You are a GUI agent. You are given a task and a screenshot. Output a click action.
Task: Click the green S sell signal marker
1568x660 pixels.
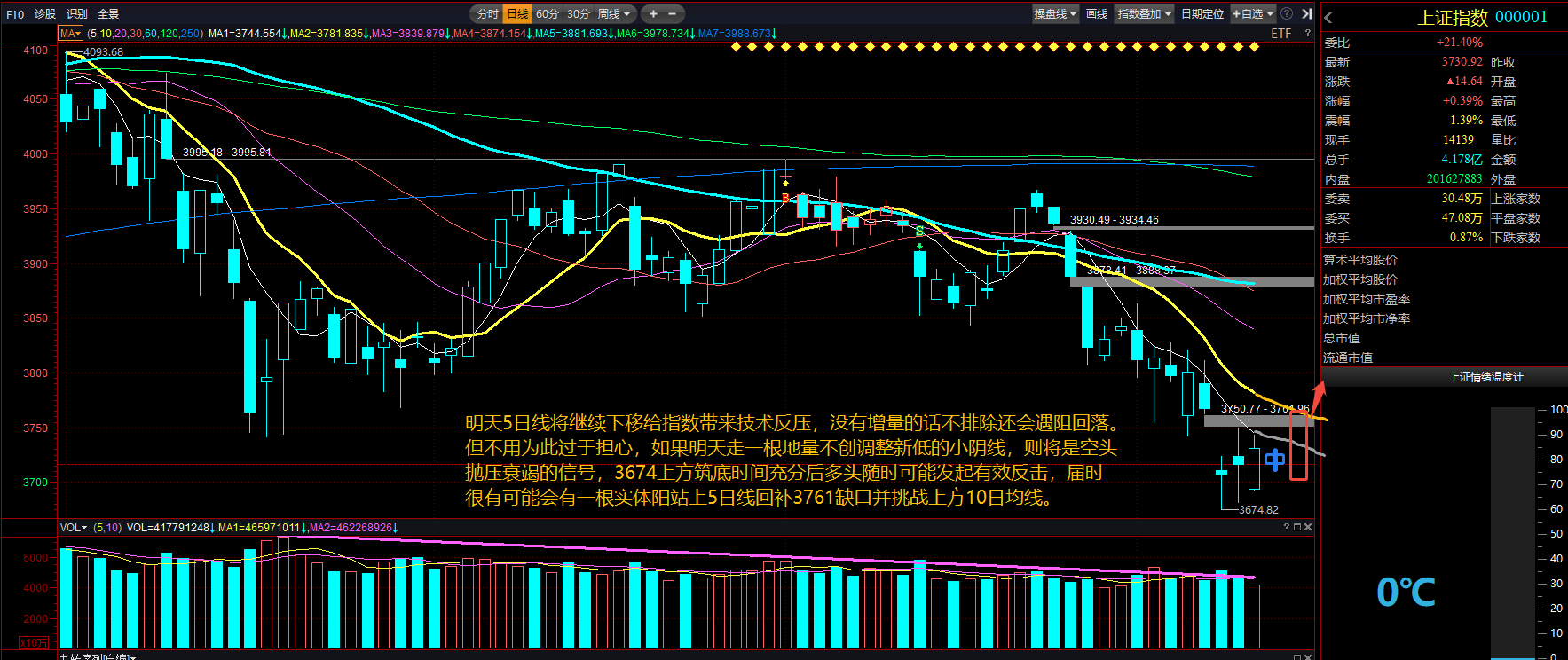[x=920, y=232]
